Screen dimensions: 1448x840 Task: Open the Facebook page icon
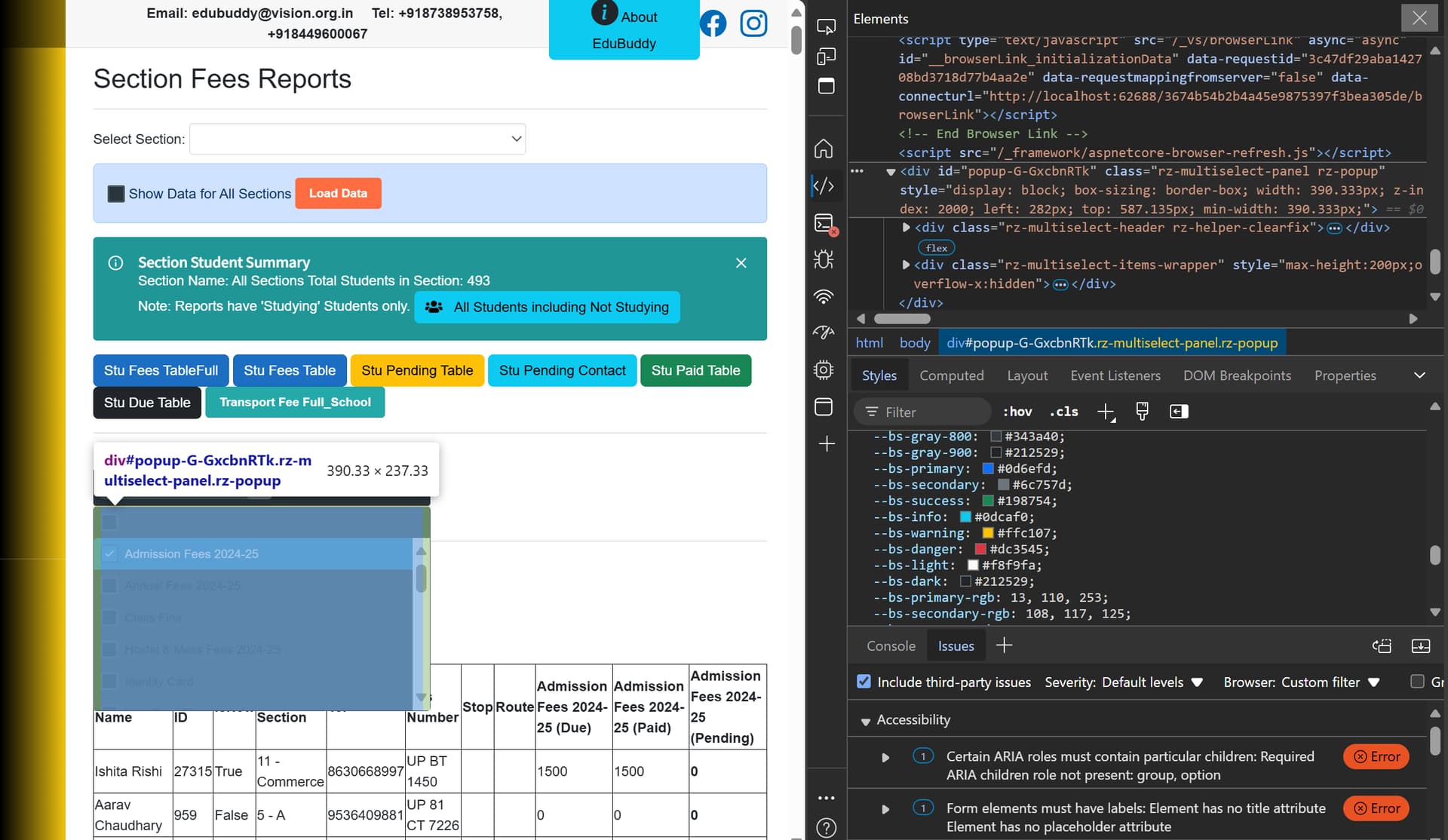713,23
